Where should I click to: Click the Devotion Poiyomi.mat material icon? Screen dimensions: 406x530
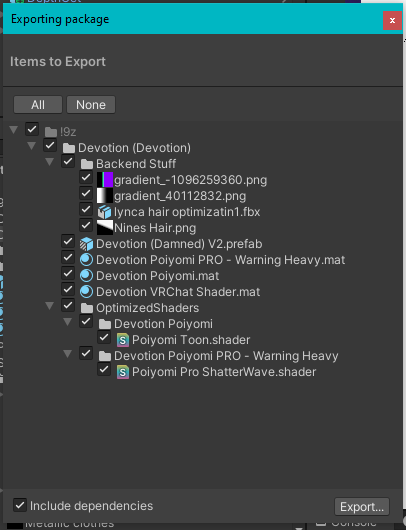coord(86,275)
